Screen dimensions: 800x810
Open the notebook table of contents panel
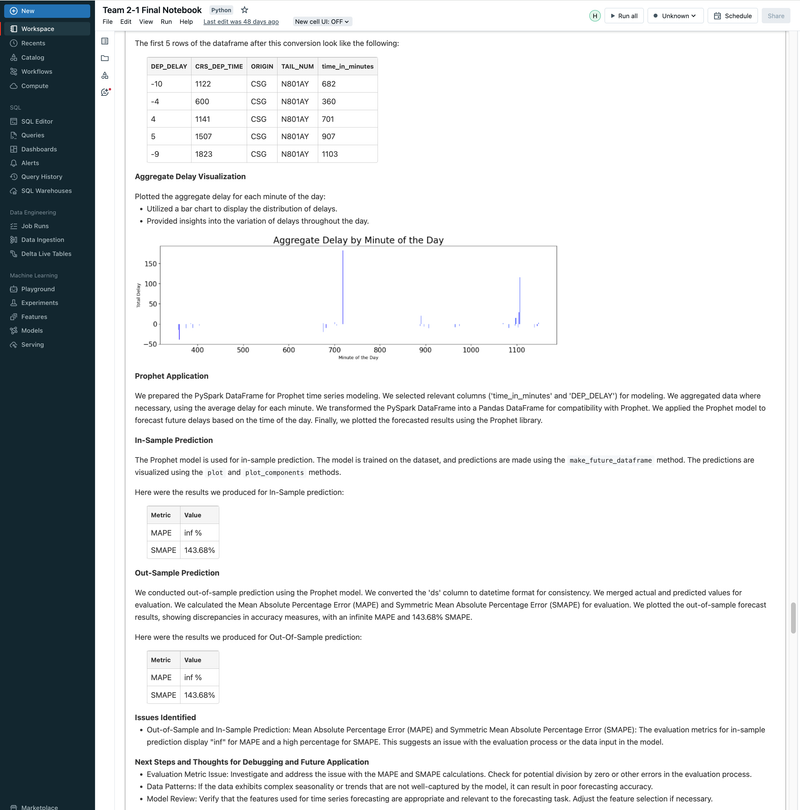105,41
